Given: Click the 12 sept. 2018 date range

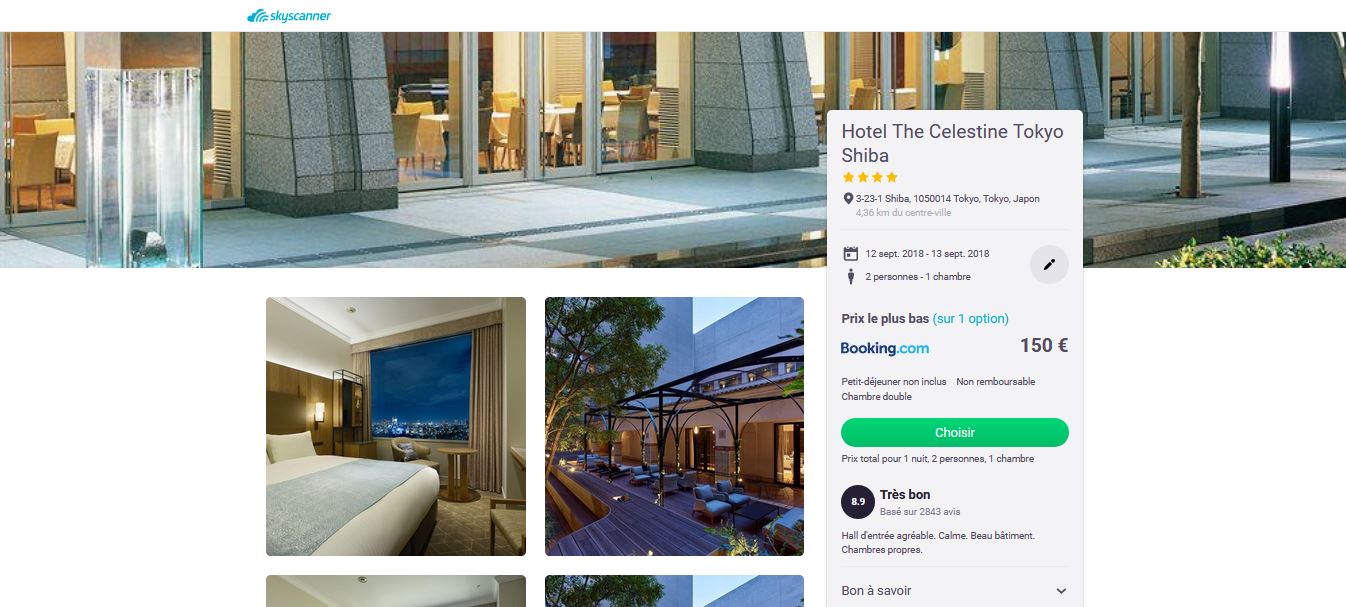Looking at the screenshot, I should [928, 254].
